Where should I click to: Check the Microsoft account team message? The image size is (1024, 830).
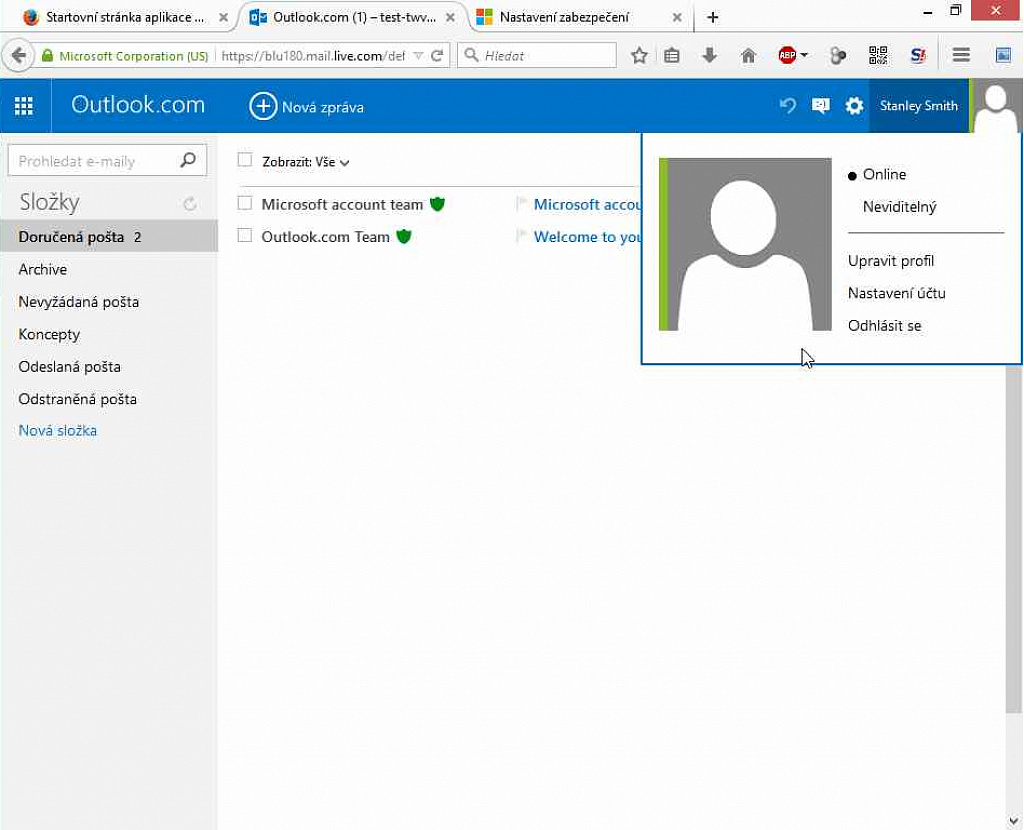coord(245,204)
